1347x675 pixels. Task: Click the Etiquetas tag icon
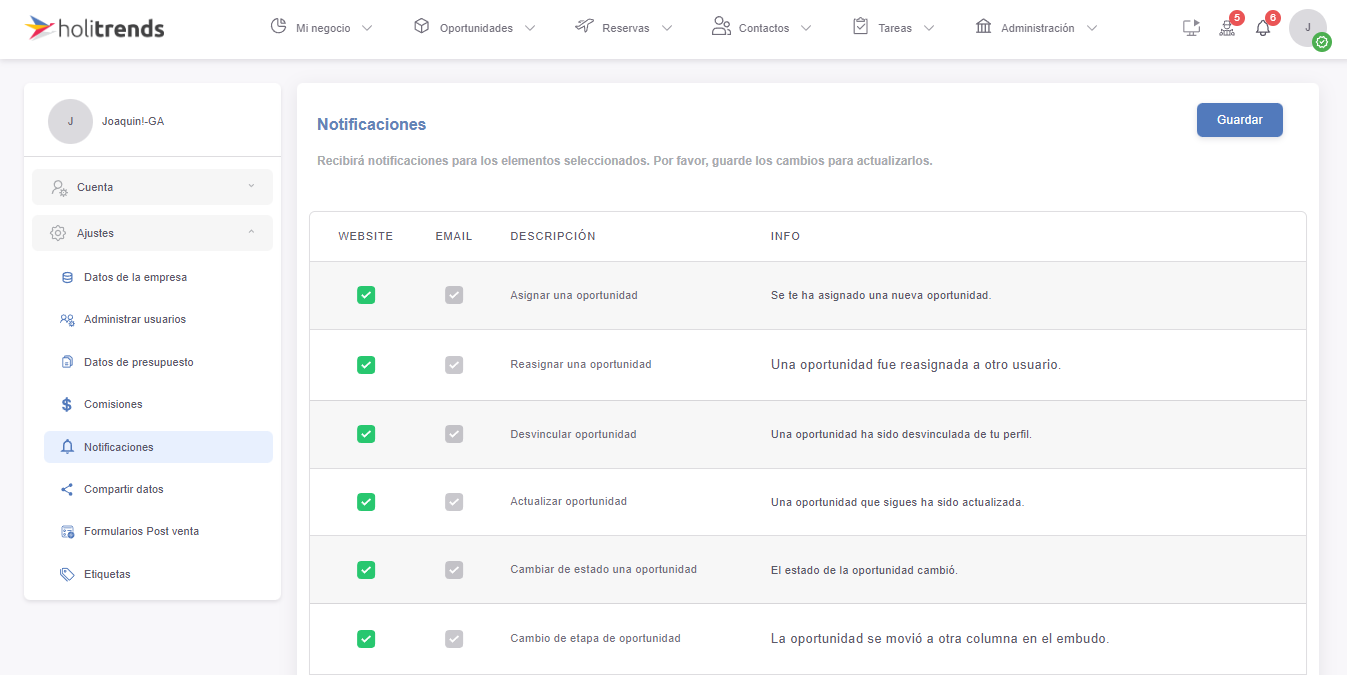click(67, 575)
